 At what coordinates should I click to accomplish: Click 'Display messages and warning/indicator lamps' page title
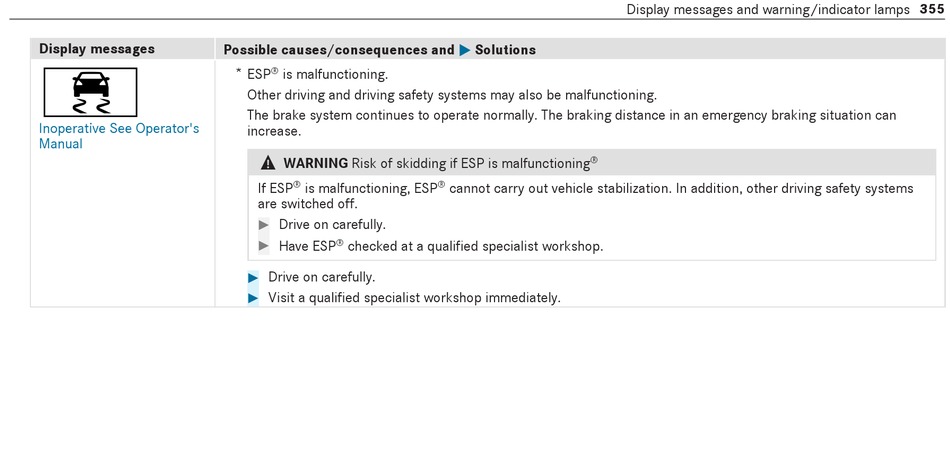pyautogui.click(x=768, y=9)
